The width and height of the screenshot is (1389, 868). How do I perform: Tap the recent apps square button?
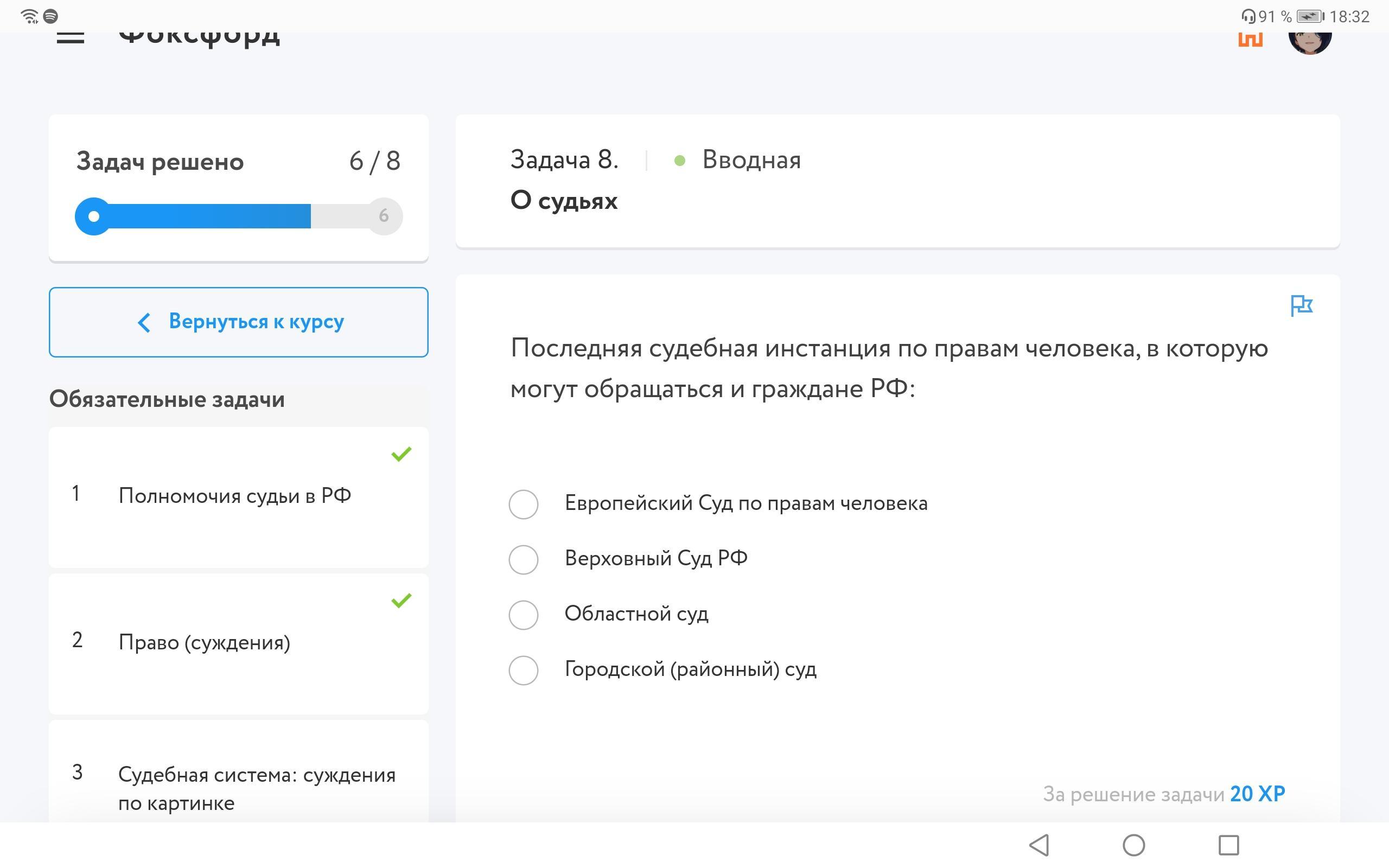point(1228,845)
